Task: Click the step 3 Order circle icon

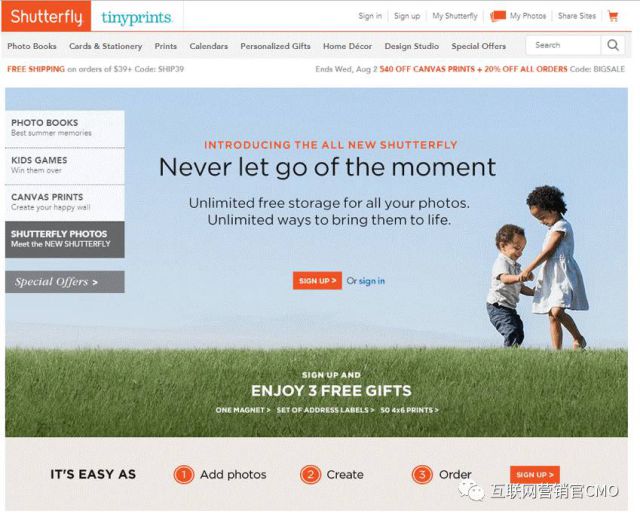Action: click(x=422, y=475)
